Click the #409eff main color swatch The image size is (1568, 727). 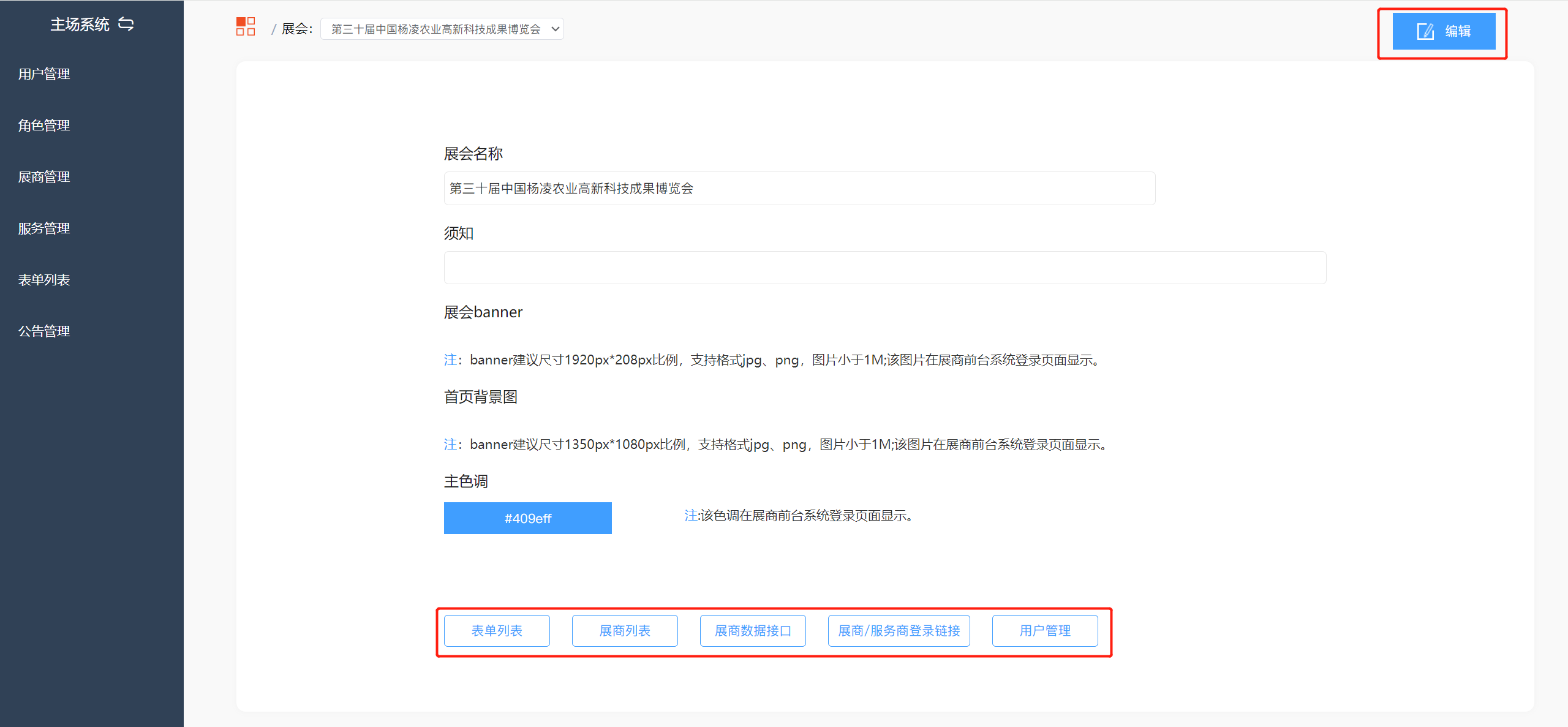[x=528, y=518]
